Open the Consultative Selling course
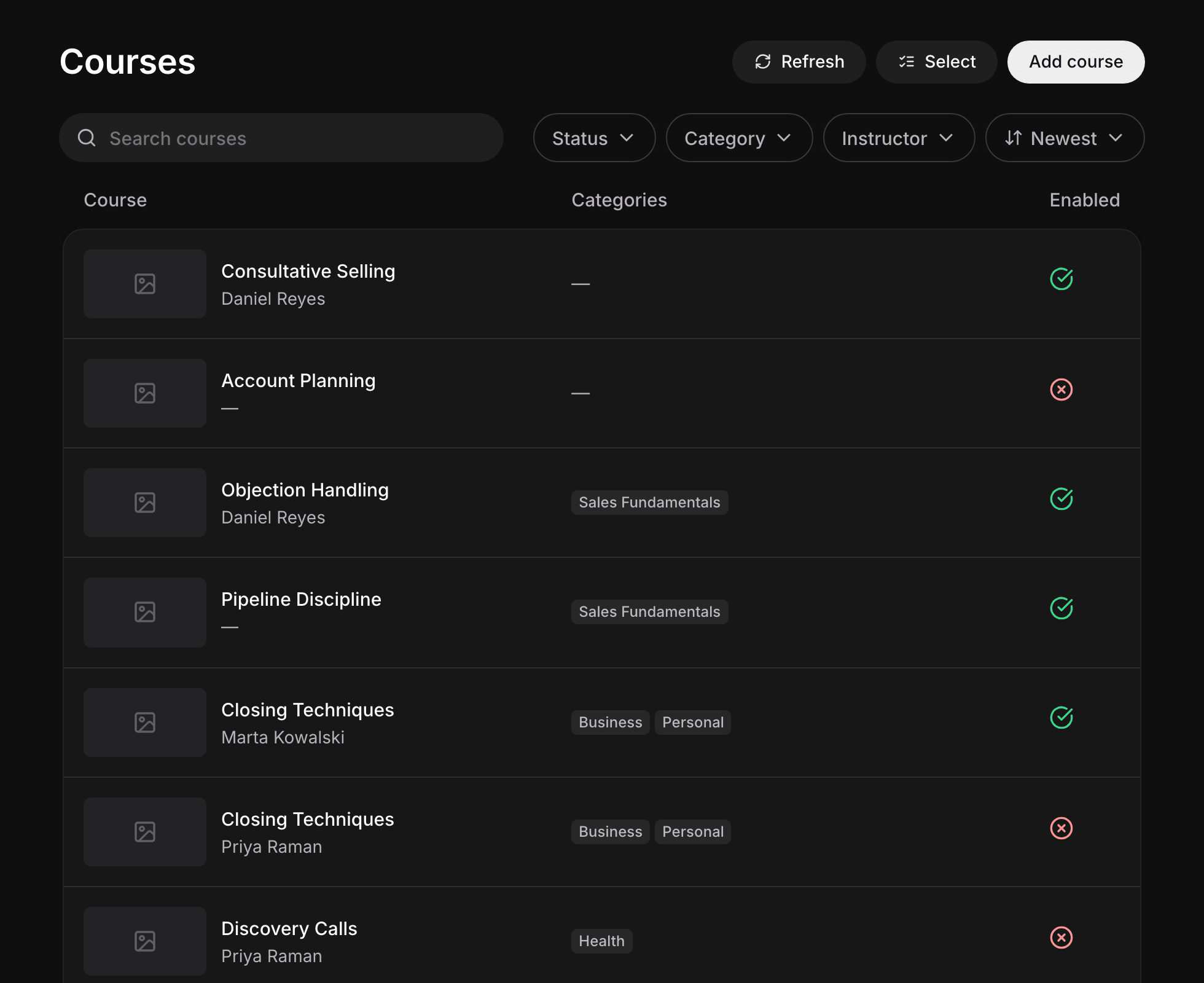Viewport: 1204px width, 983px height. tap(308, 271)
